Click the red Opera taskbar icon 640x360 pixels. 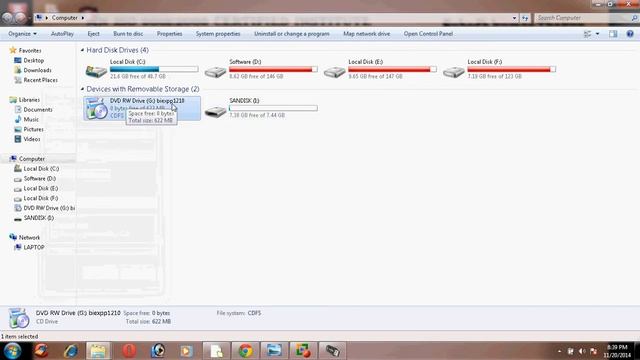(x=129, y=351)
